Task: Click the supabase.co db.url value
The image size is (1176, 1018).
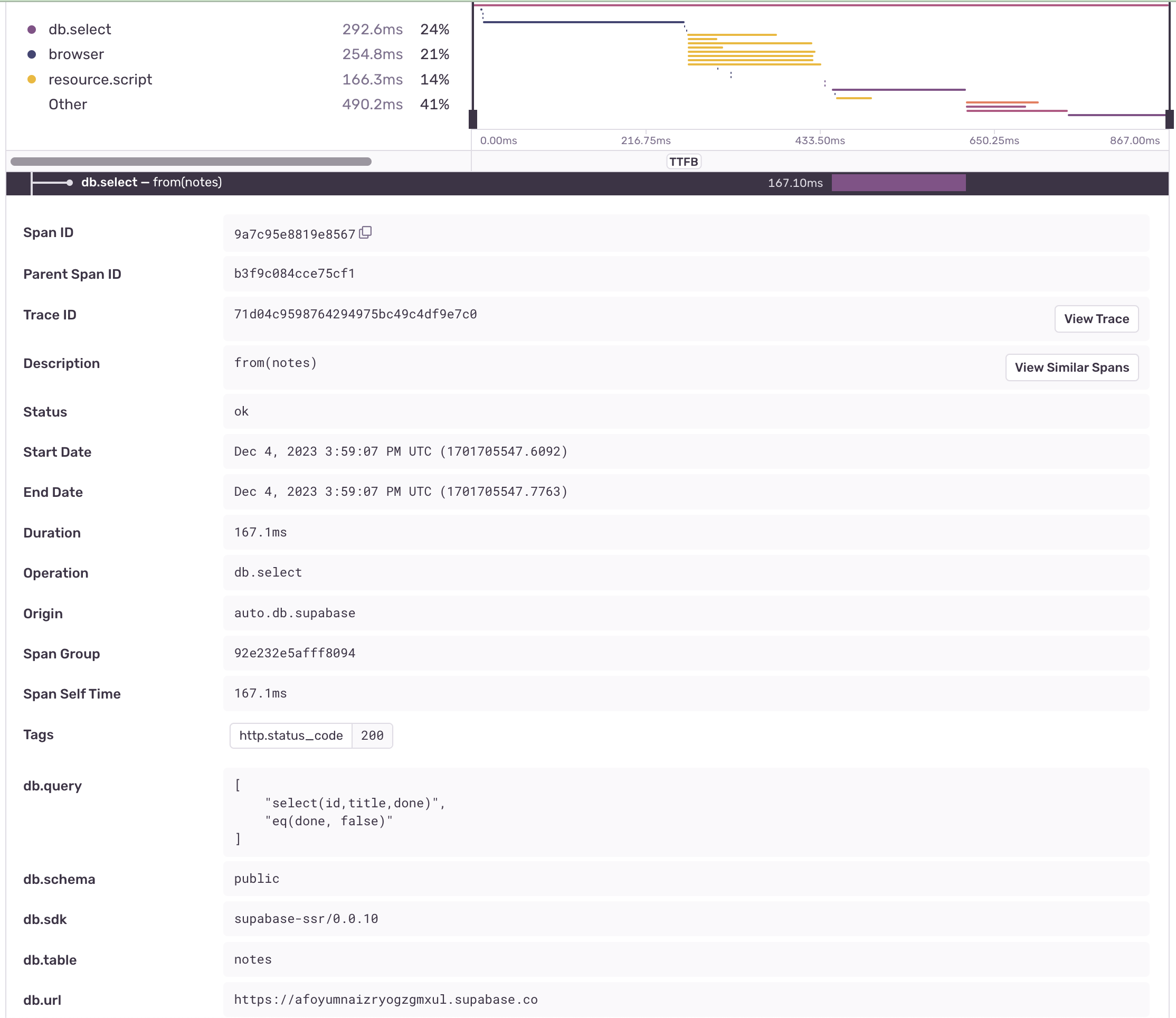Action: click(x=385, y=1000)
